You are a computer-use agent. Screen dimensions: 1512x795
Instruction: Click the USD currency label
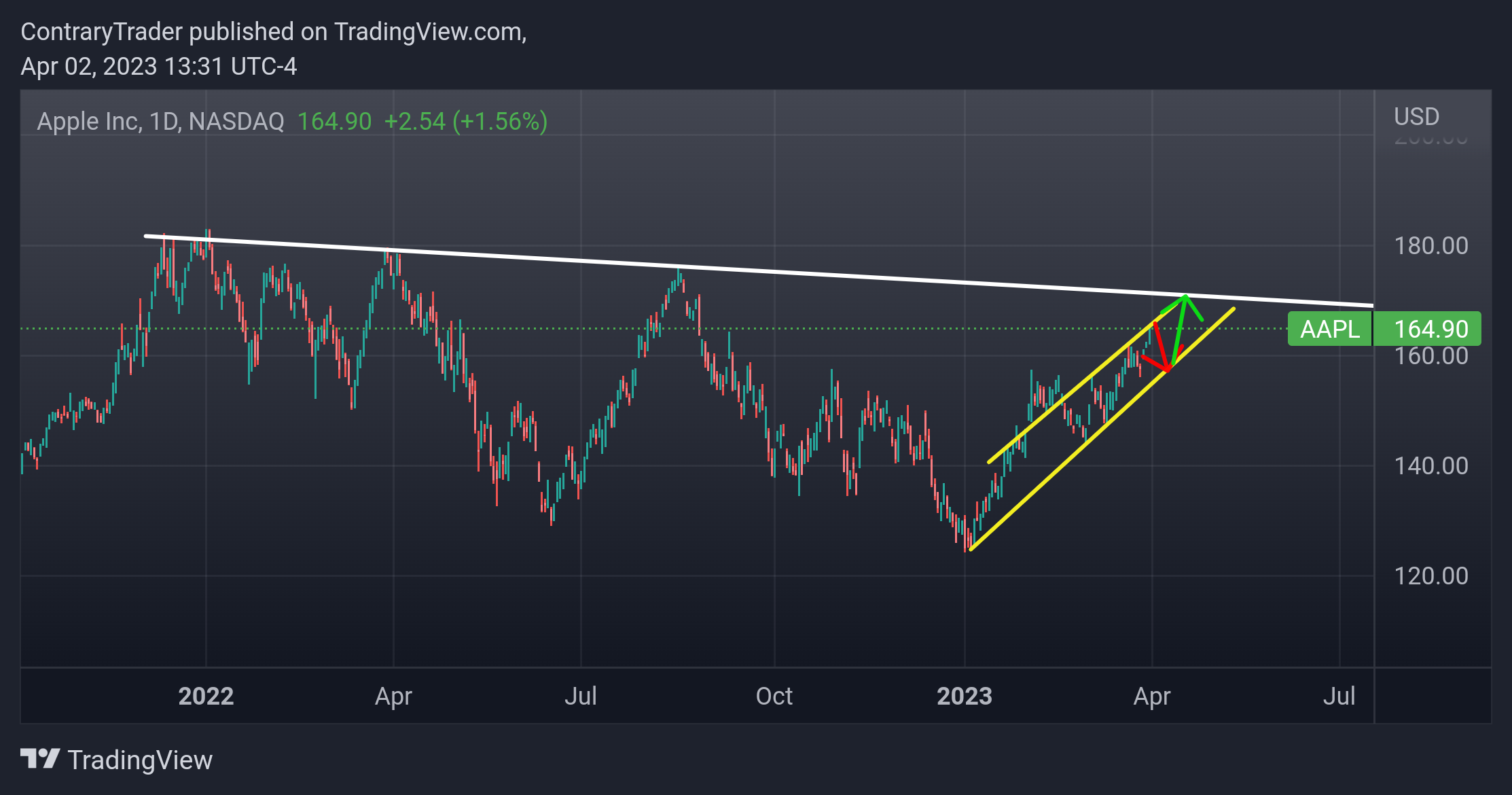1416,116
